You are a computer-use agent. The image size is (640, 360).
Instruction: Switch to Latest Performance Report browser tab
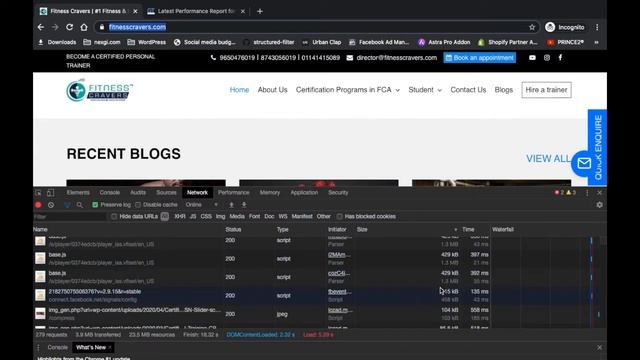point(196,11)
